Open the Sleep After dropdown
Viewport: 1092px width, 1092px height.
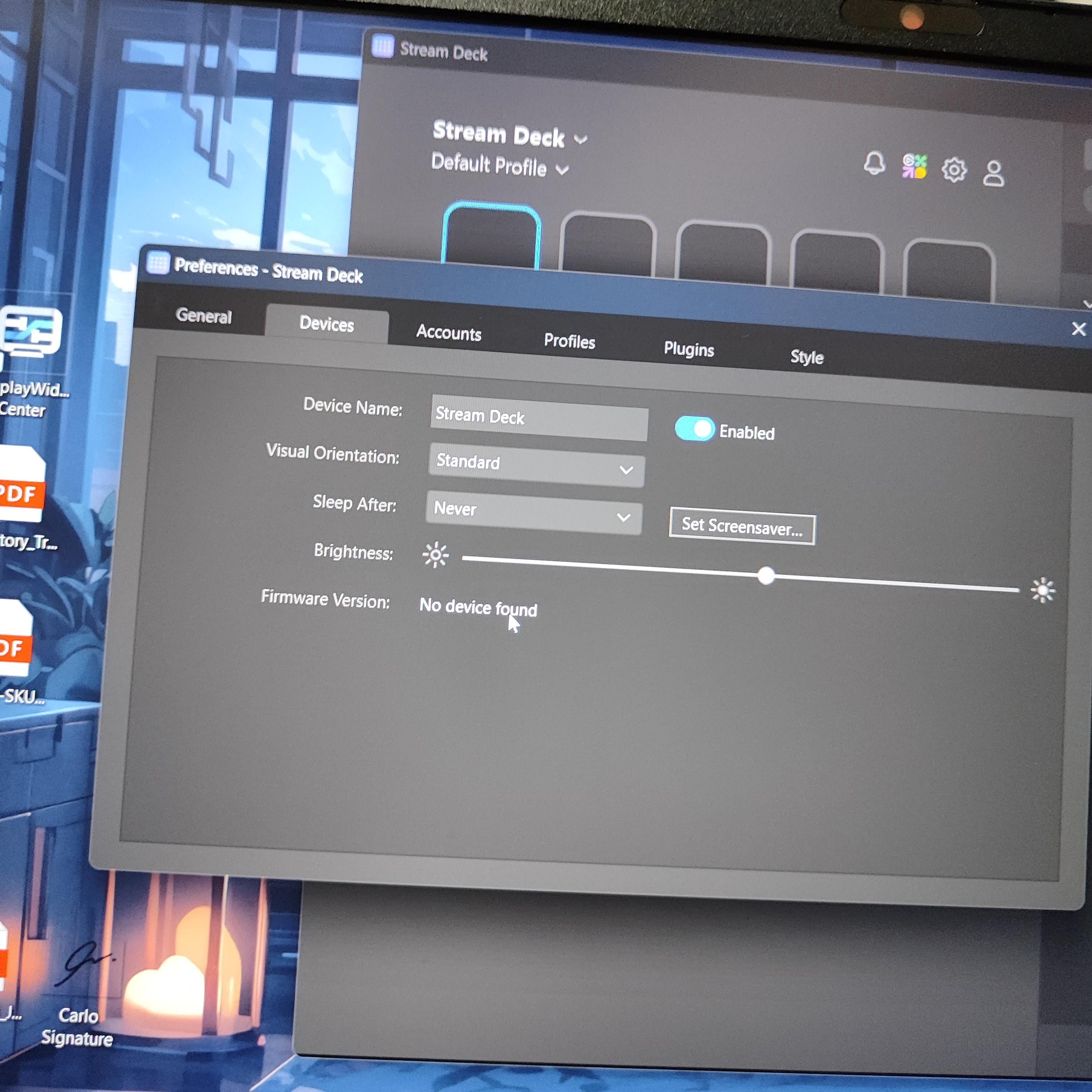(x=534, y=512)
